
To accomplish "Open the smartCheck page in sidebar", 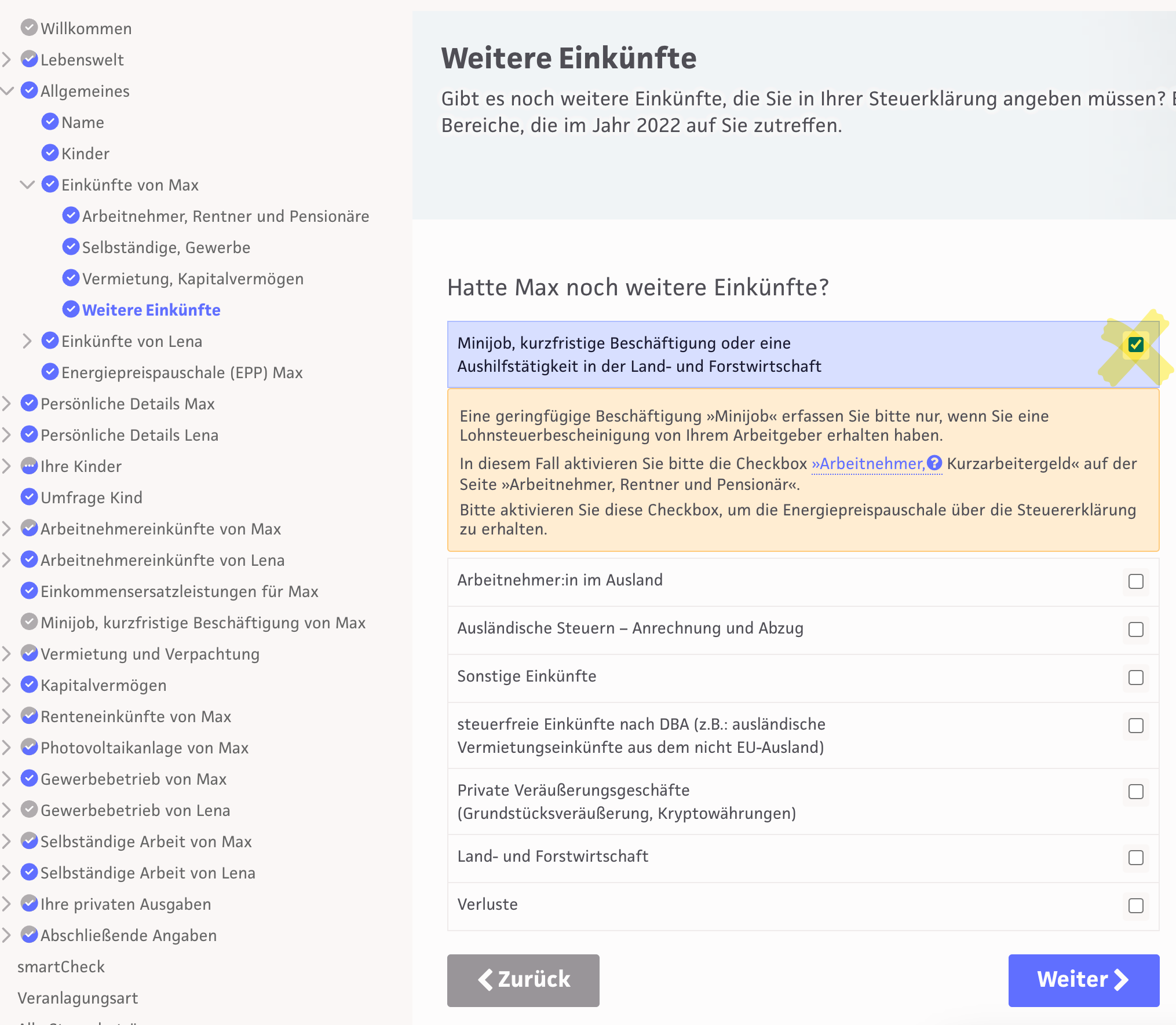I will (x=61, y=967).
